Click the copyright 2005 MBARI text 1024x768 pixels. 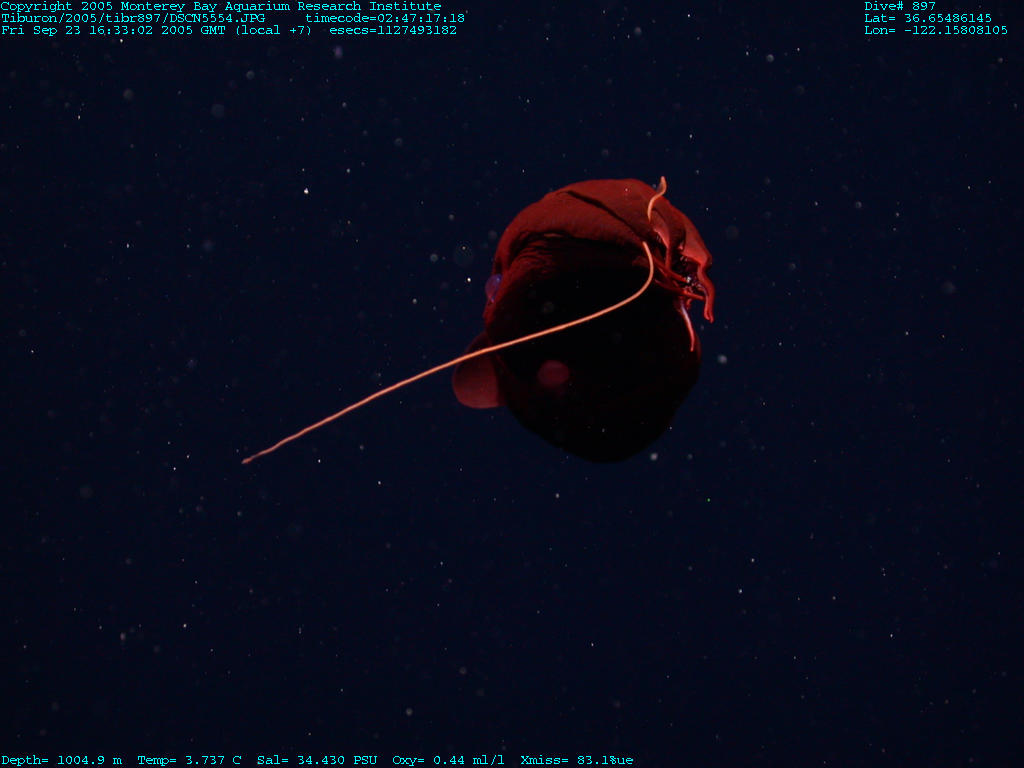(x=221, y=7)
